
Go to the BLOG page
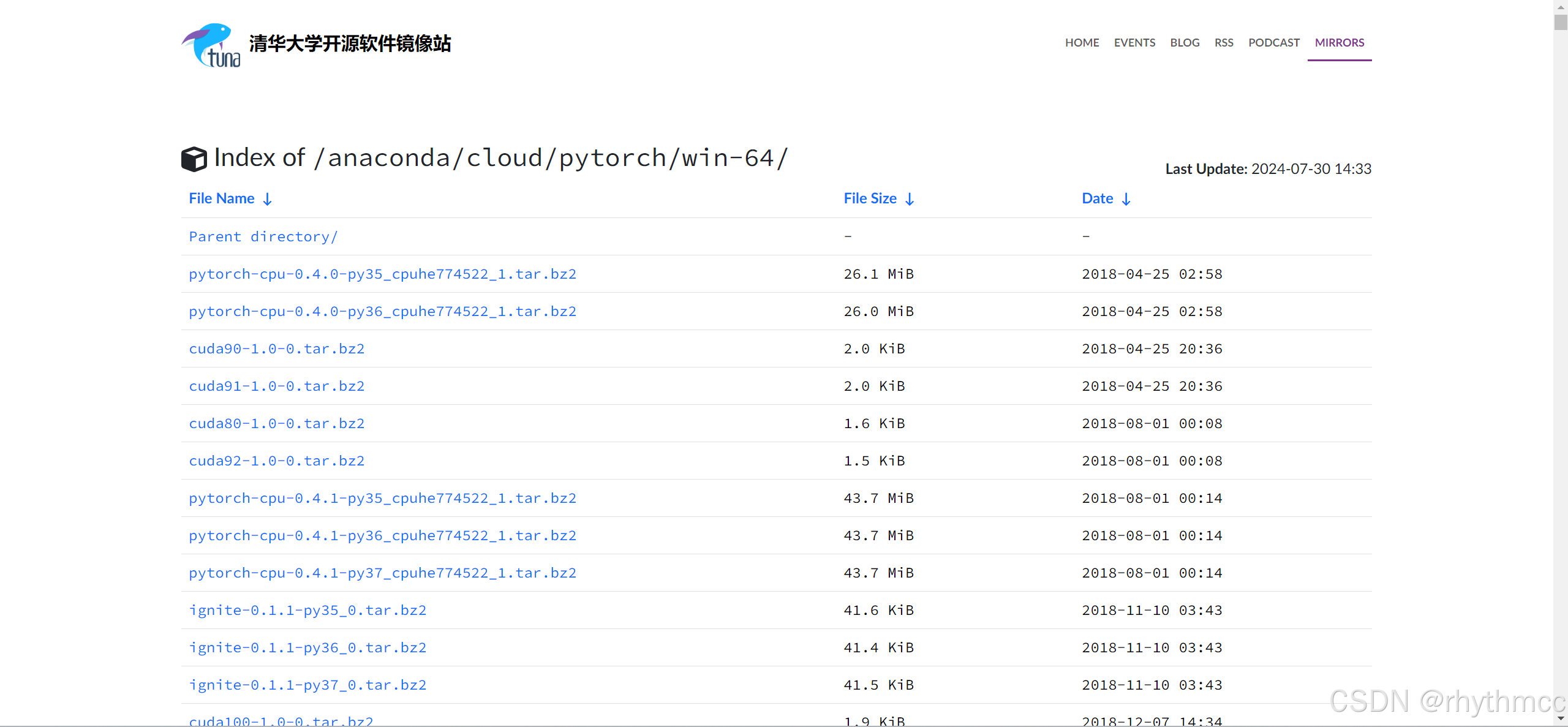click(1185, 43)
